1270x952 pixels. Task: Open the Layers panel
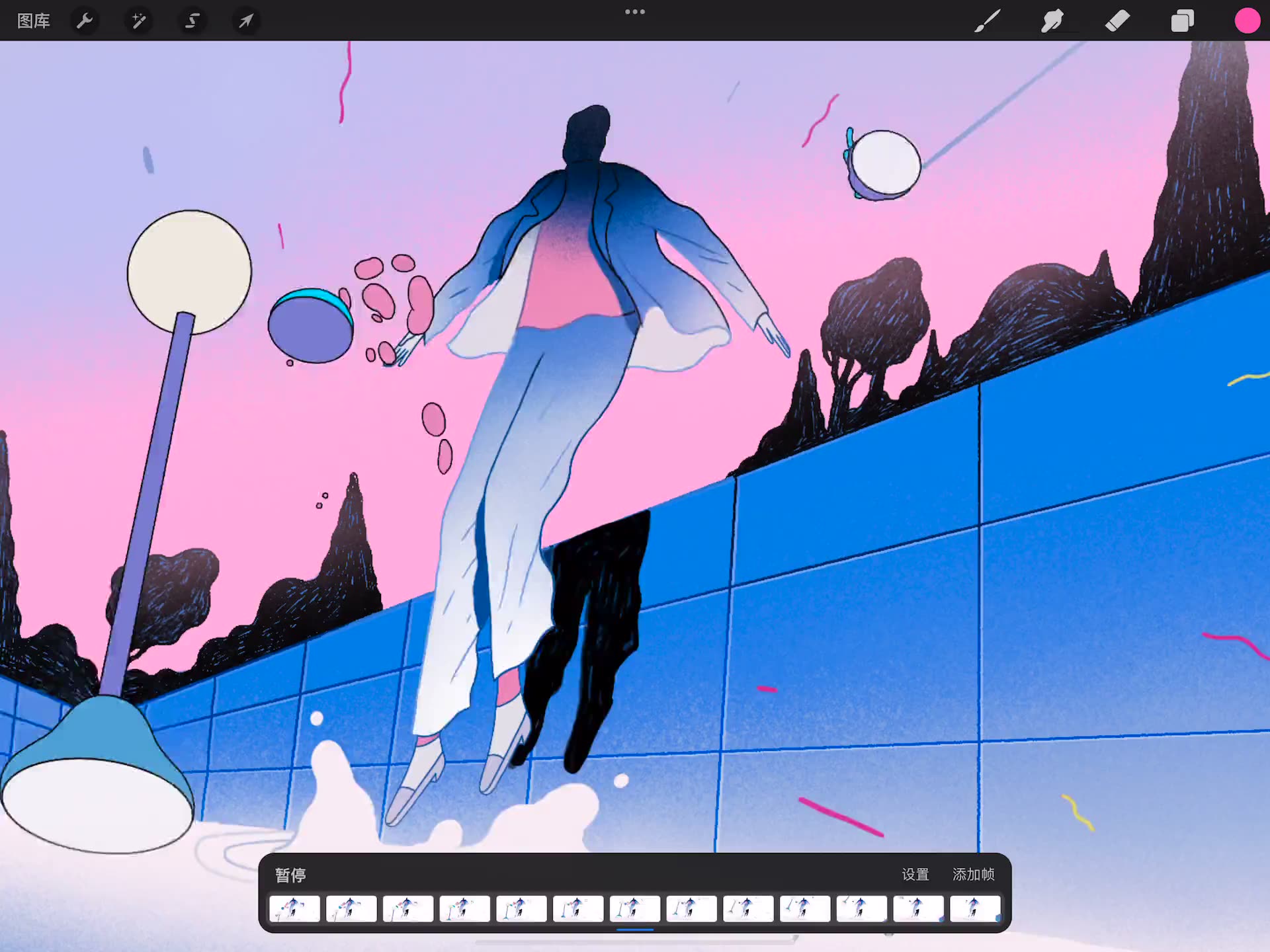click(x=1182, y=21)
